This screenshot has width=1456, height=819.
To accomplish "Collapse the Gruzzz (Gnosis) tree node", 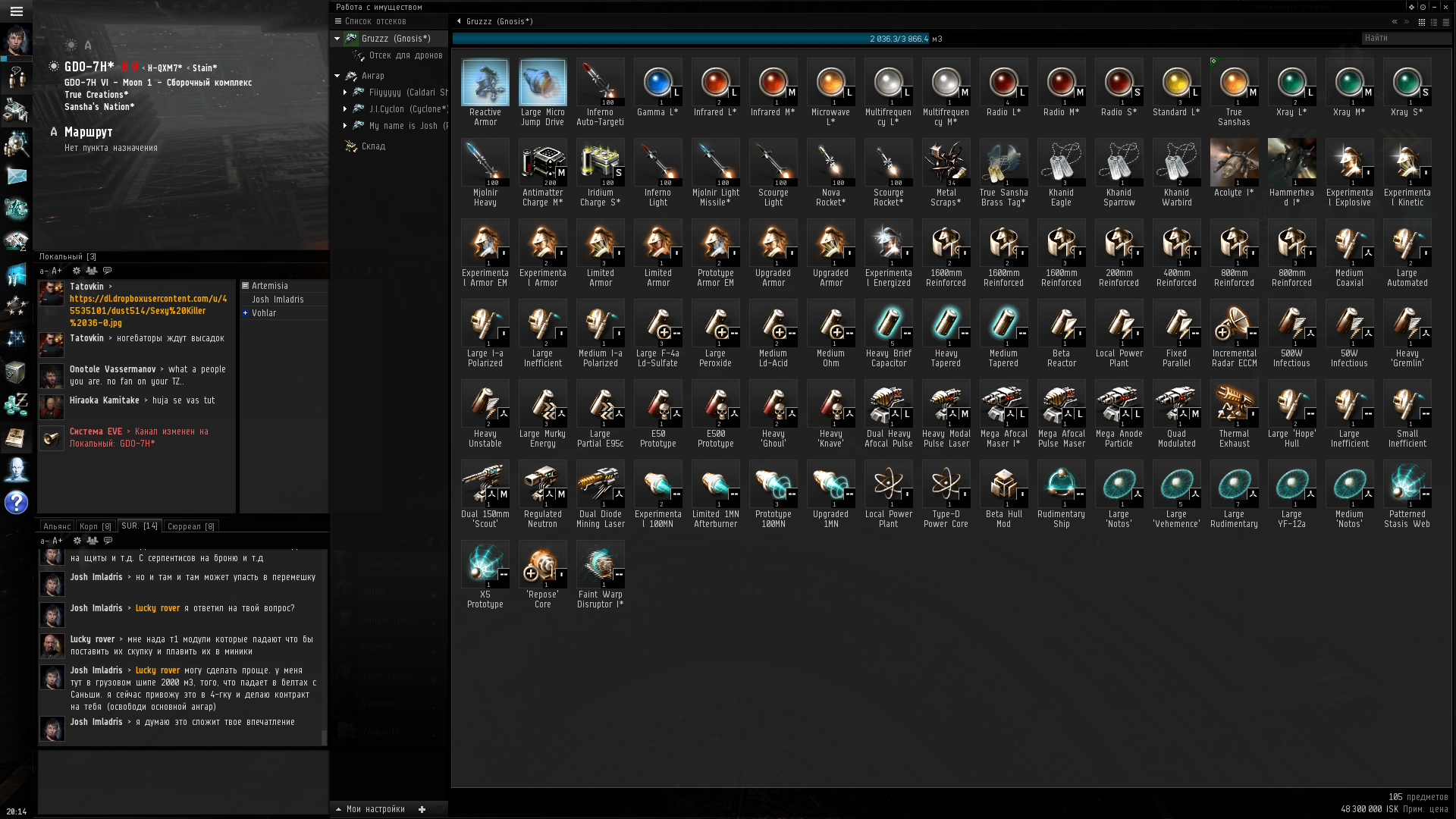I will (337, 39).
